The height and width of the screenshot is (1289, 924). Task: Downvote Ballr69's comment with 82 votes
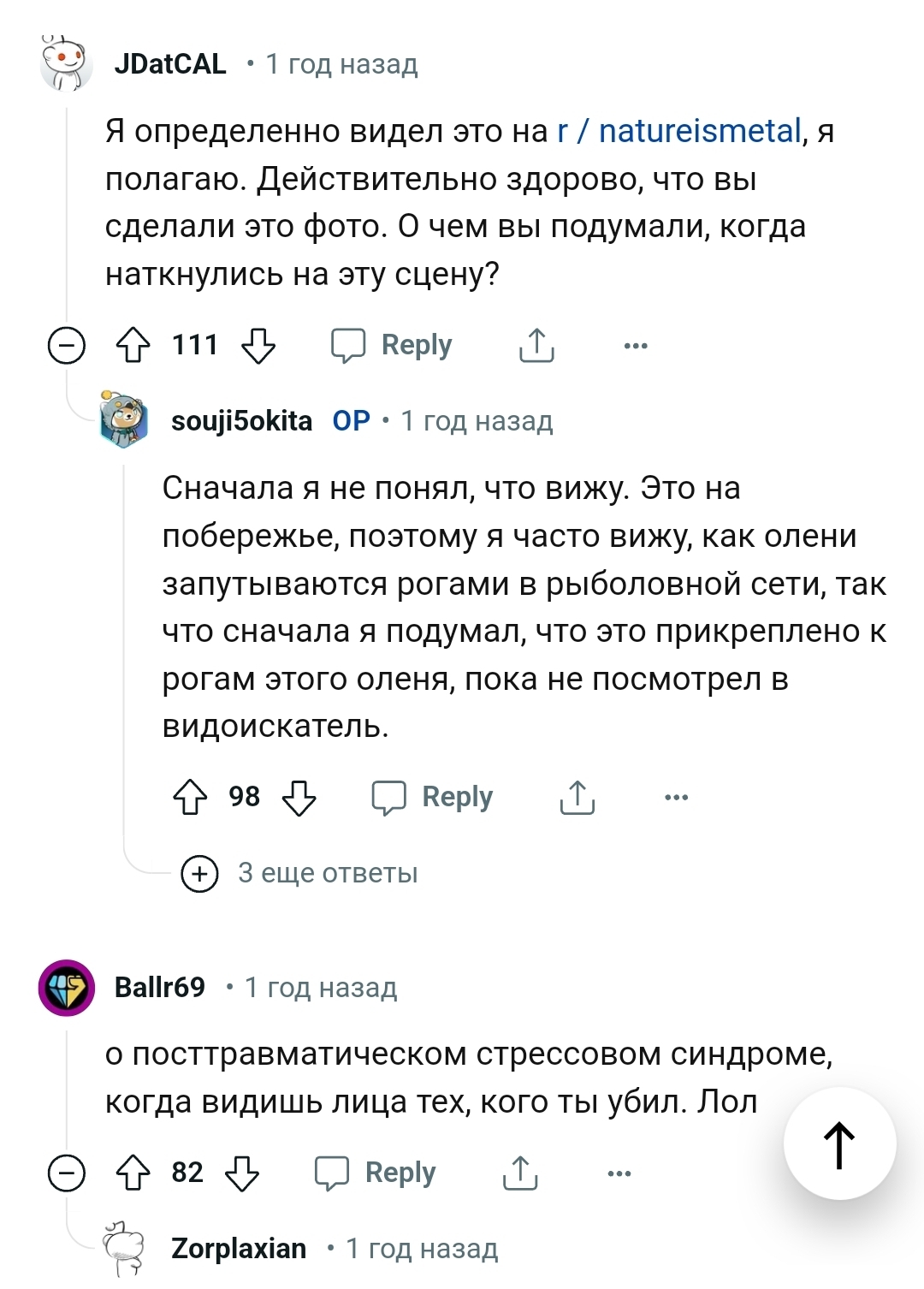coord(241,1173)
